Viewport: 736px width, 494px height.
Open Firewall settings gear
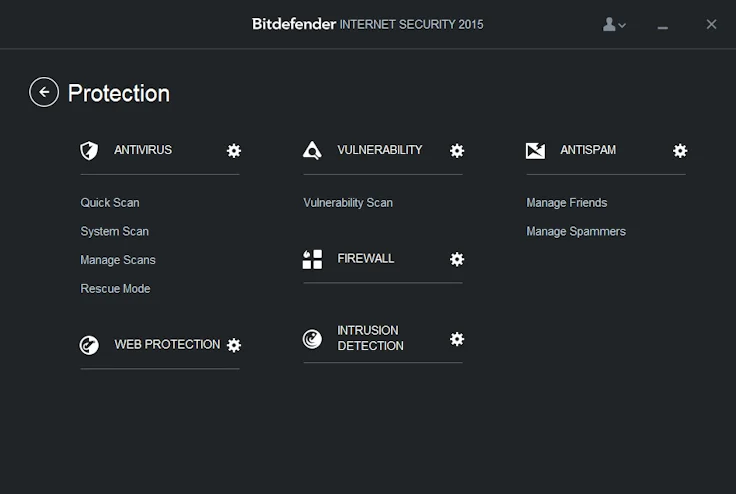coord(457,259)
